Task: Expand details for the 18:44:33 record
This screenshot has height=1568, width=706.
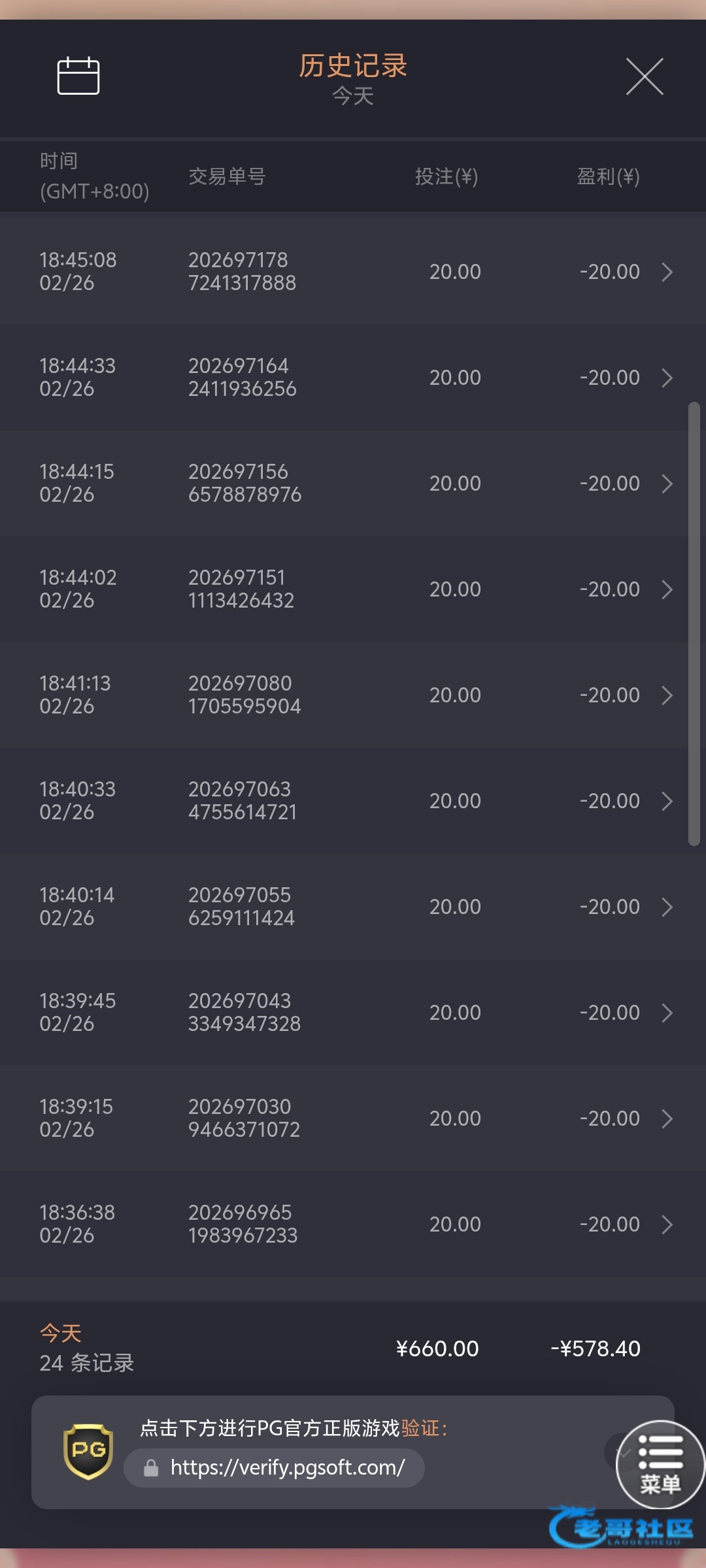Action: pyautogui.click(x=667, y=378)
